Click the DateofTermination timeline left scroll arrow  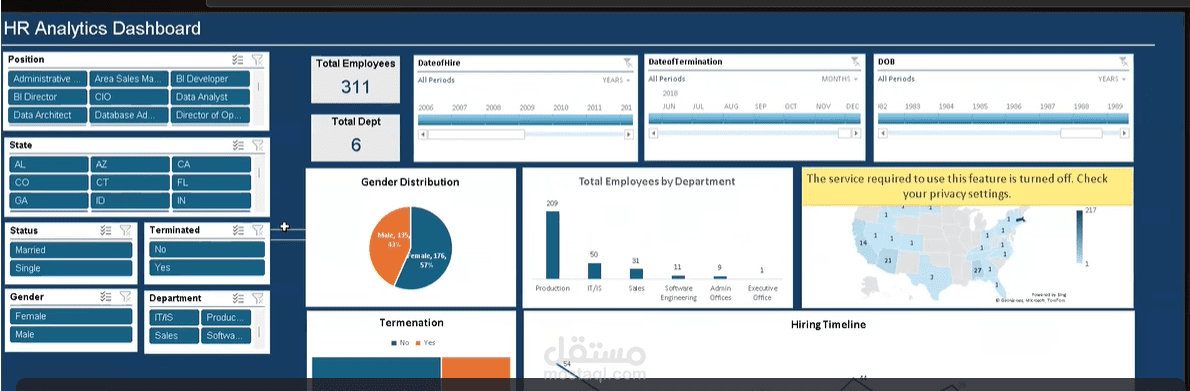point(653,134)
